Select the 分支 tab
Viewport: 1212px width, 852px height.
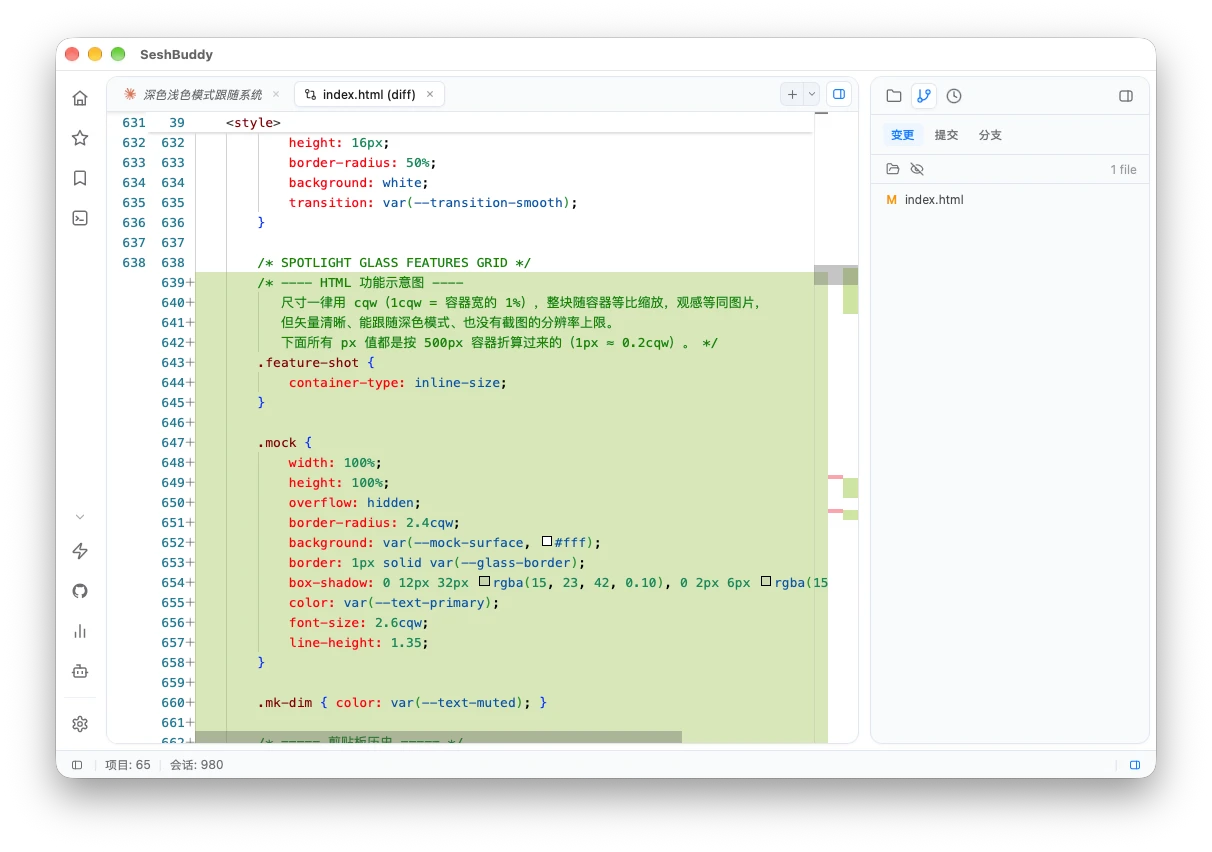click(990, 135)
